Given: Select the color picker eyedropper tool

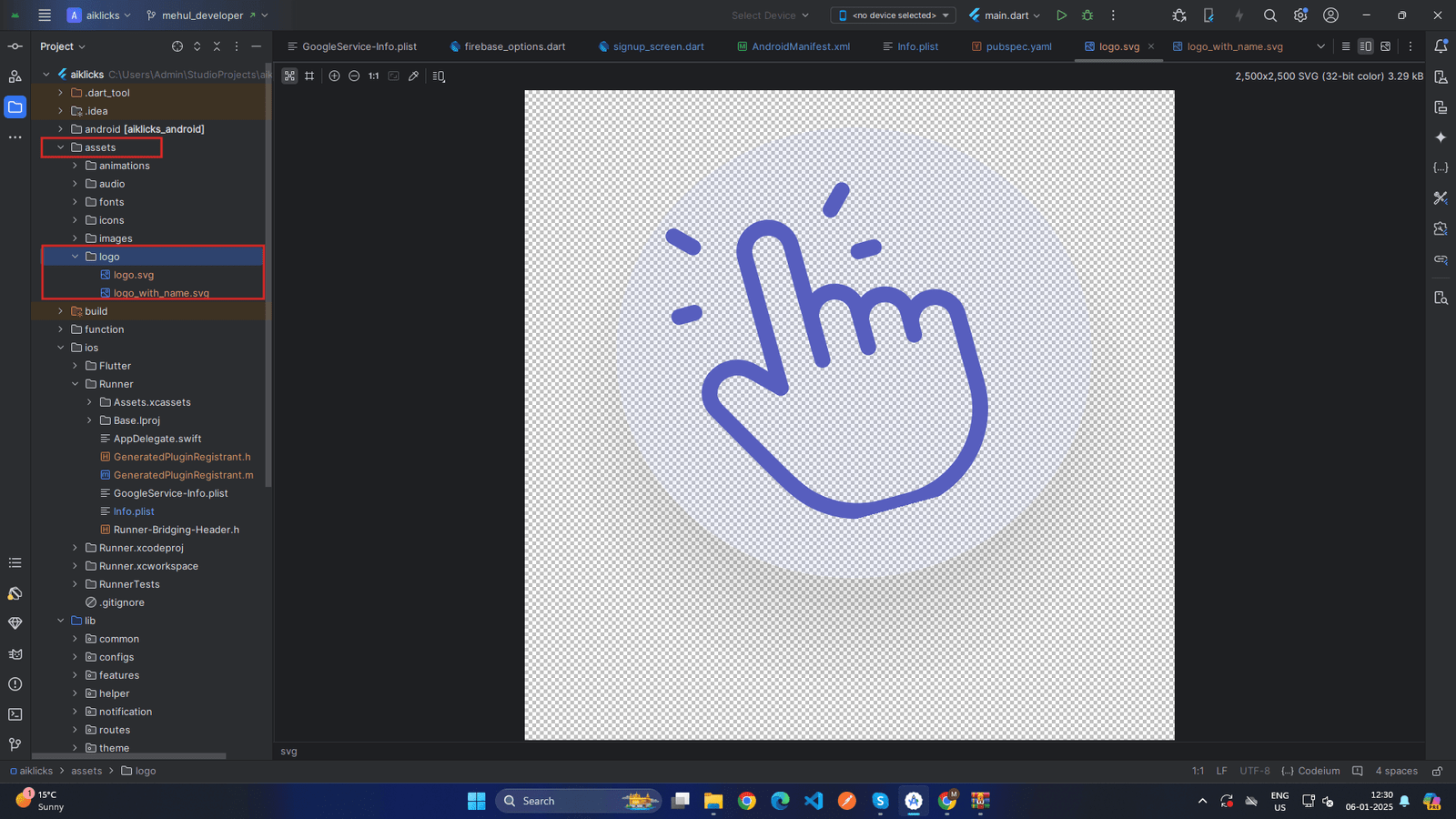Looking at the screenshot, I should 414,76.
